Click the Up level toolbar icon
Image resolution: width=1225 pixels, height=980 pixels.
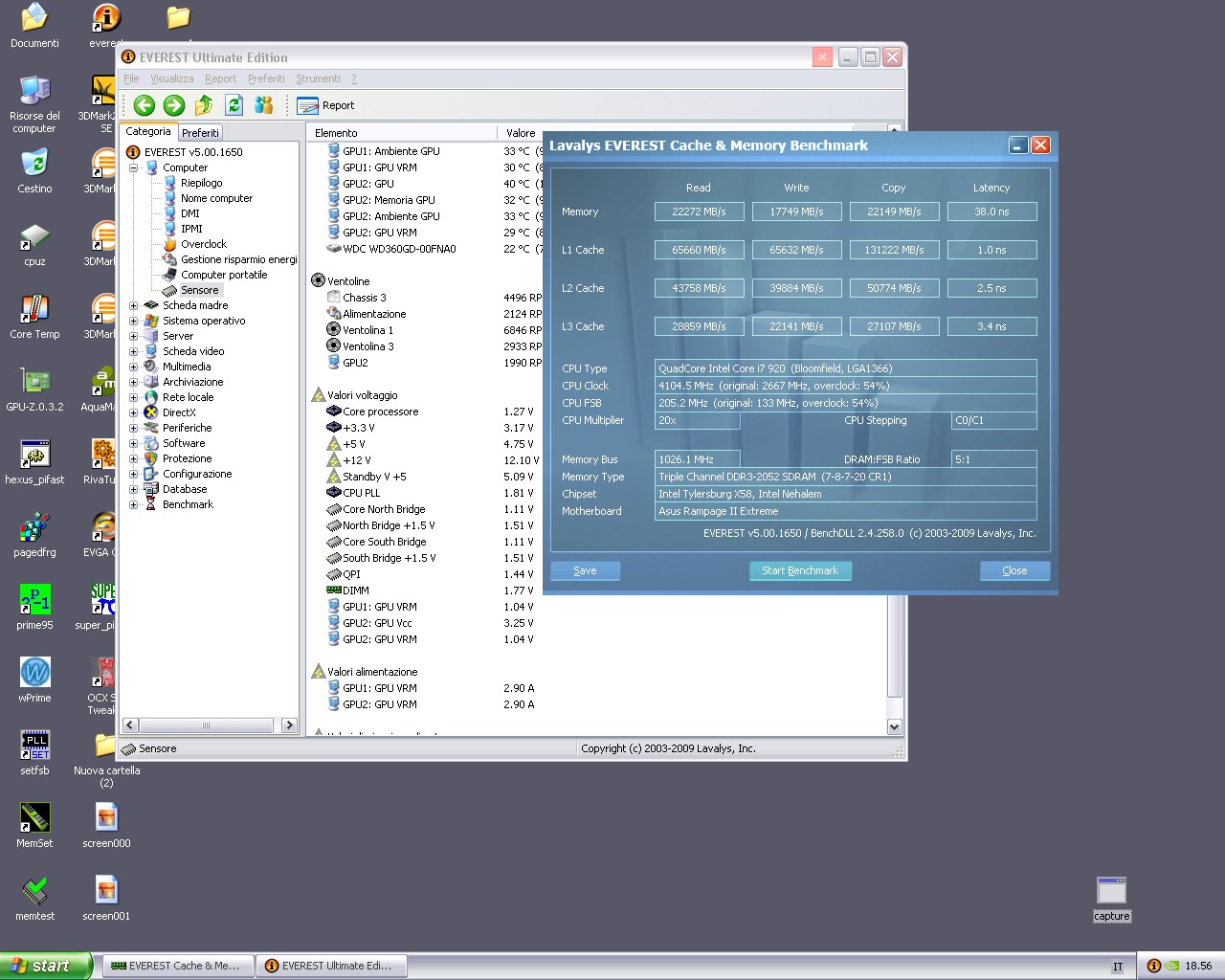204,105
